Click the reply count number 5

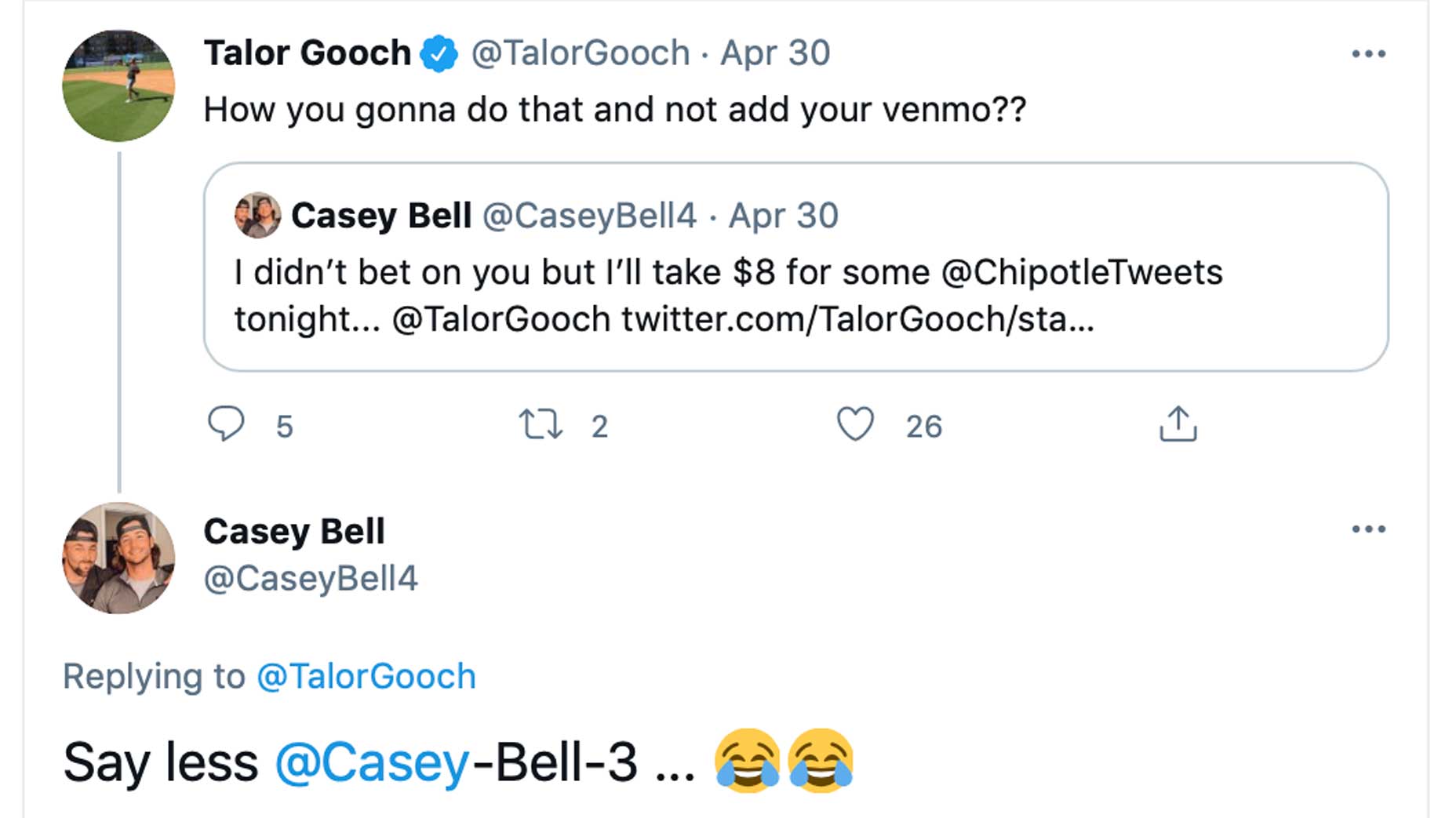[x=284, y=427]
